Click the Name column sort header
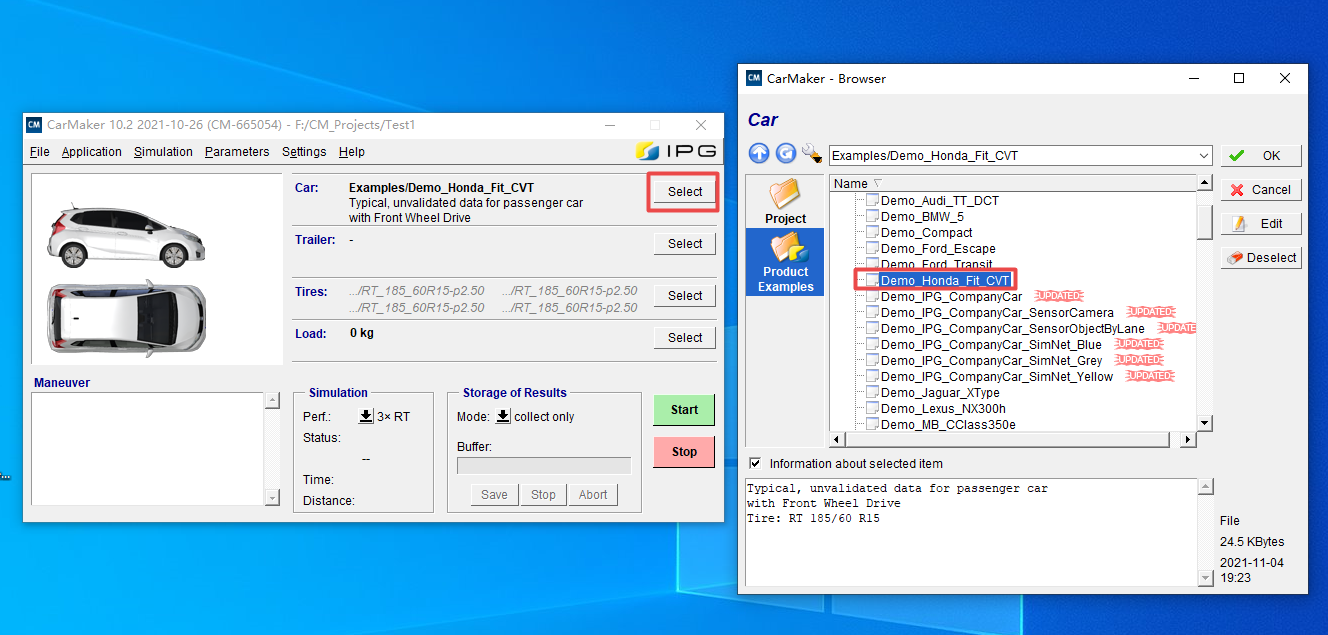The height and width of the screenshot is (635, 1328). point(1013,183)
